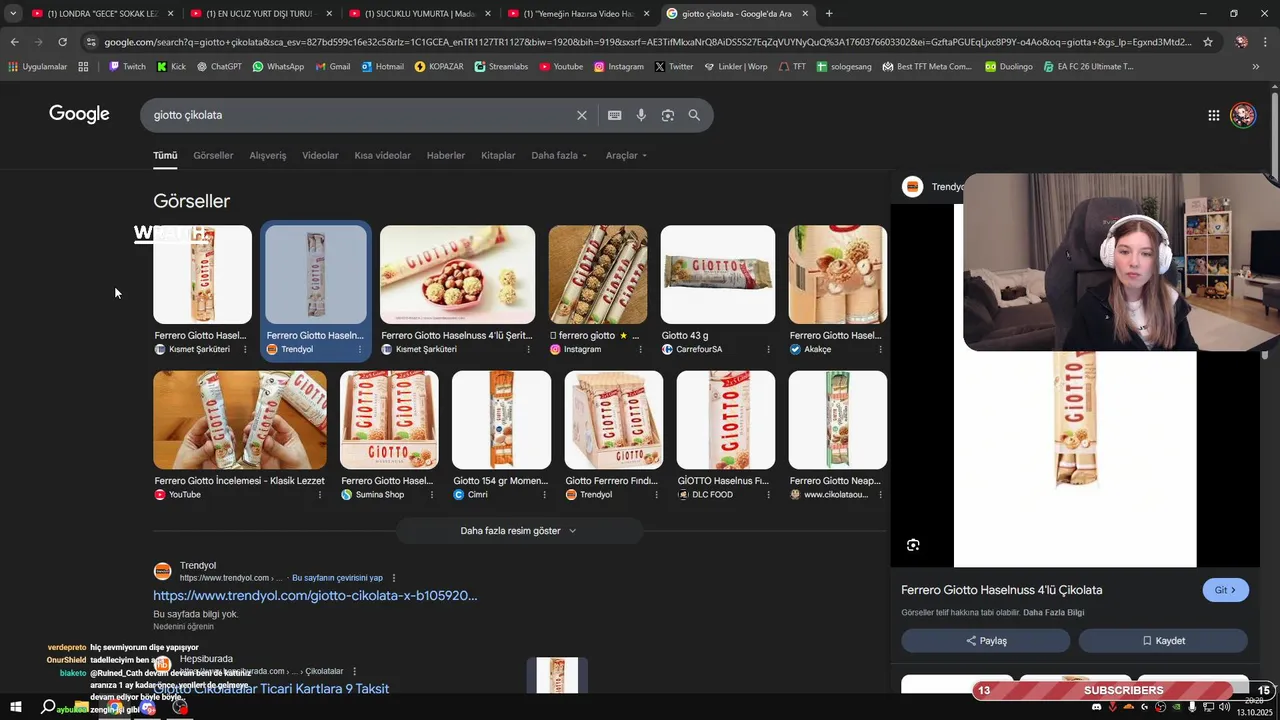Open the ChatGPT bookmark

[219, 67]
